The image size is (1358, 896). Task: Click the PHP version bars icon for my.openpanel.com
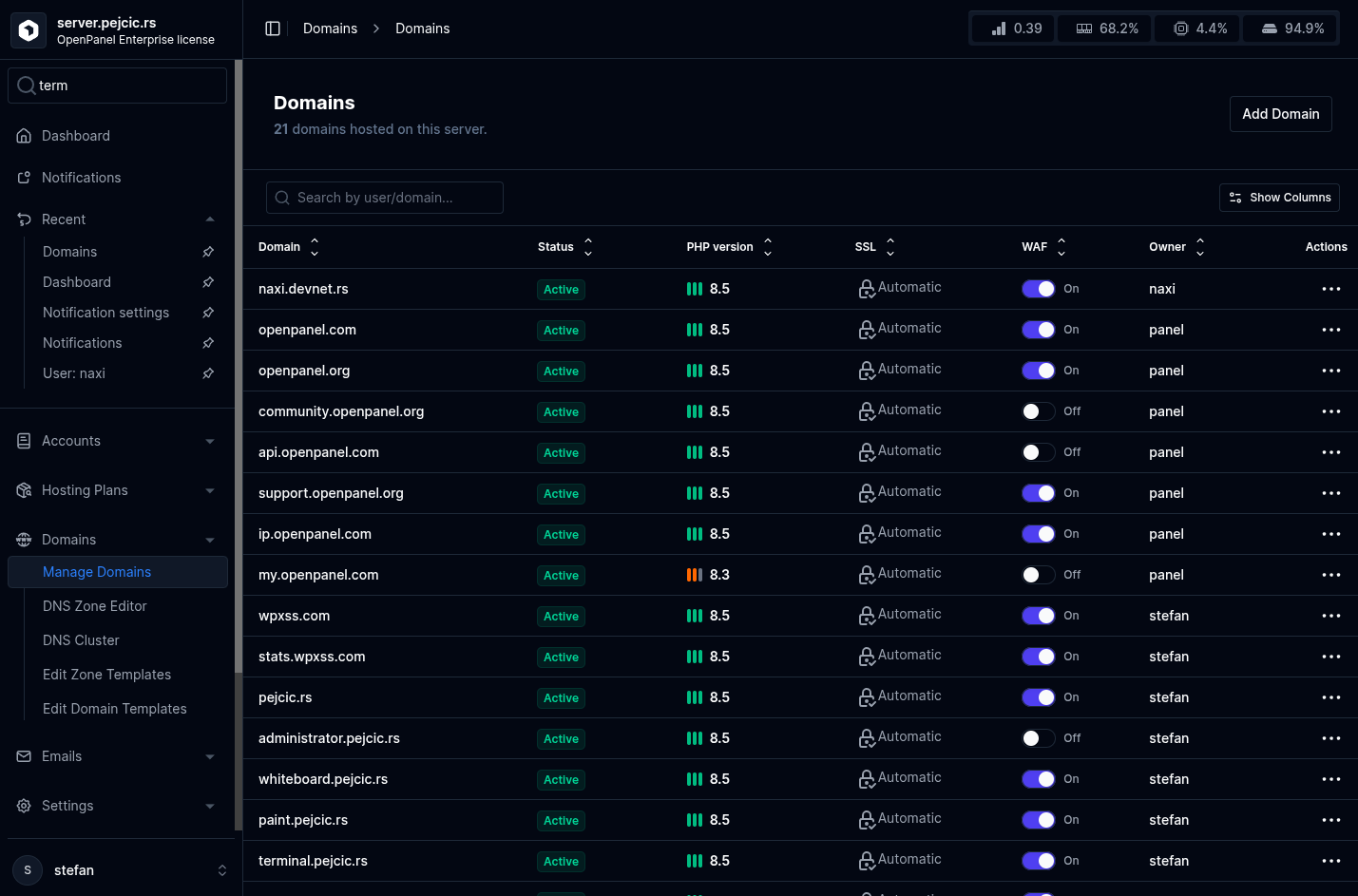click(x=695, y=575)
